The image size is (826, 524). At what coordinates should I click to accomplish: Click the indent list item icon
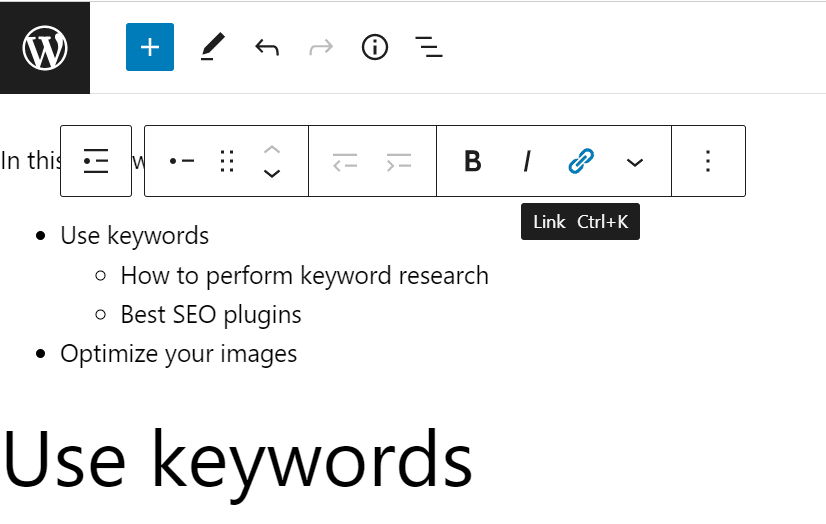click(x=399, y=162)
